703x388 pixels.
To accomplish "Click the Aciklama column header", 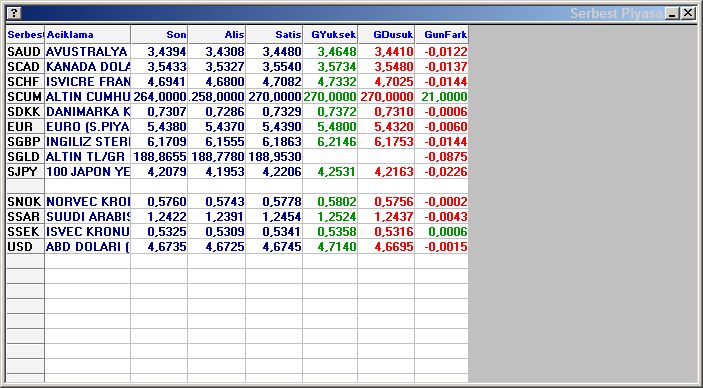I will pyautogui.click(x=87, y=35).
